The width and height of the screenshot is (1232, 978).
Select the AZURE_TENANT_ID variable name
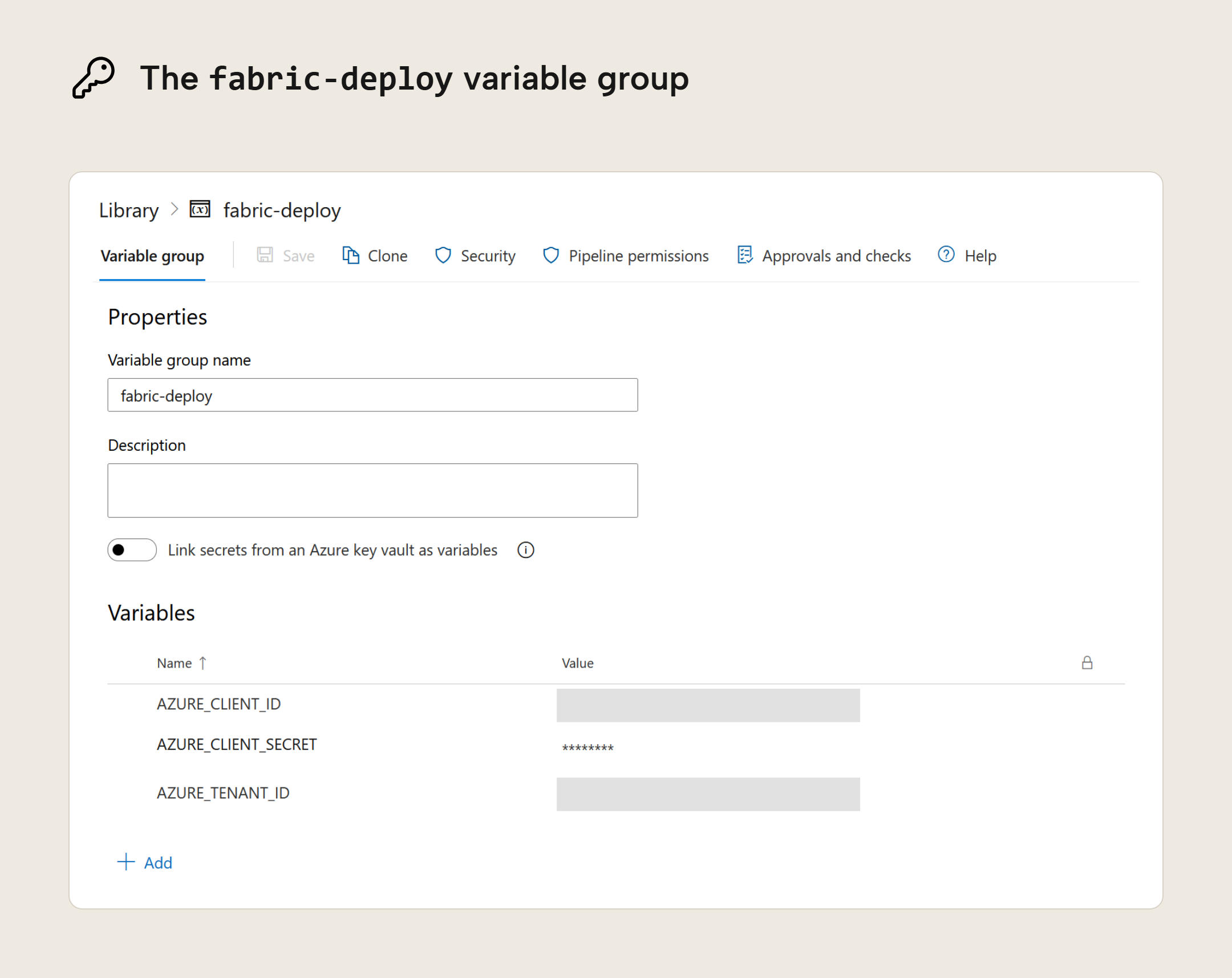tap(224, 793)
